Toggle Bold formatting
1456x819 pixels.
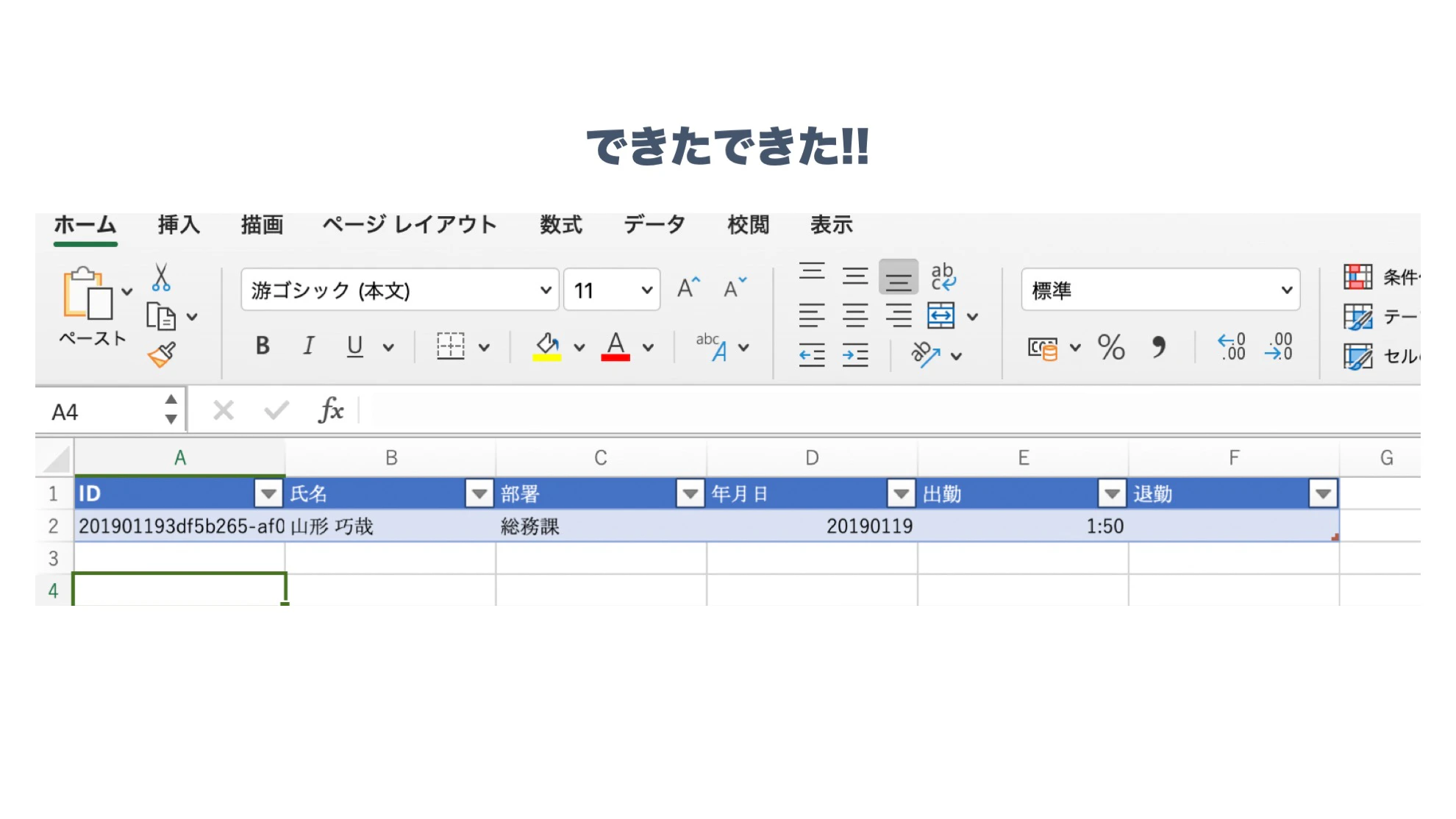pyautogui.click(x=263, y=346)
